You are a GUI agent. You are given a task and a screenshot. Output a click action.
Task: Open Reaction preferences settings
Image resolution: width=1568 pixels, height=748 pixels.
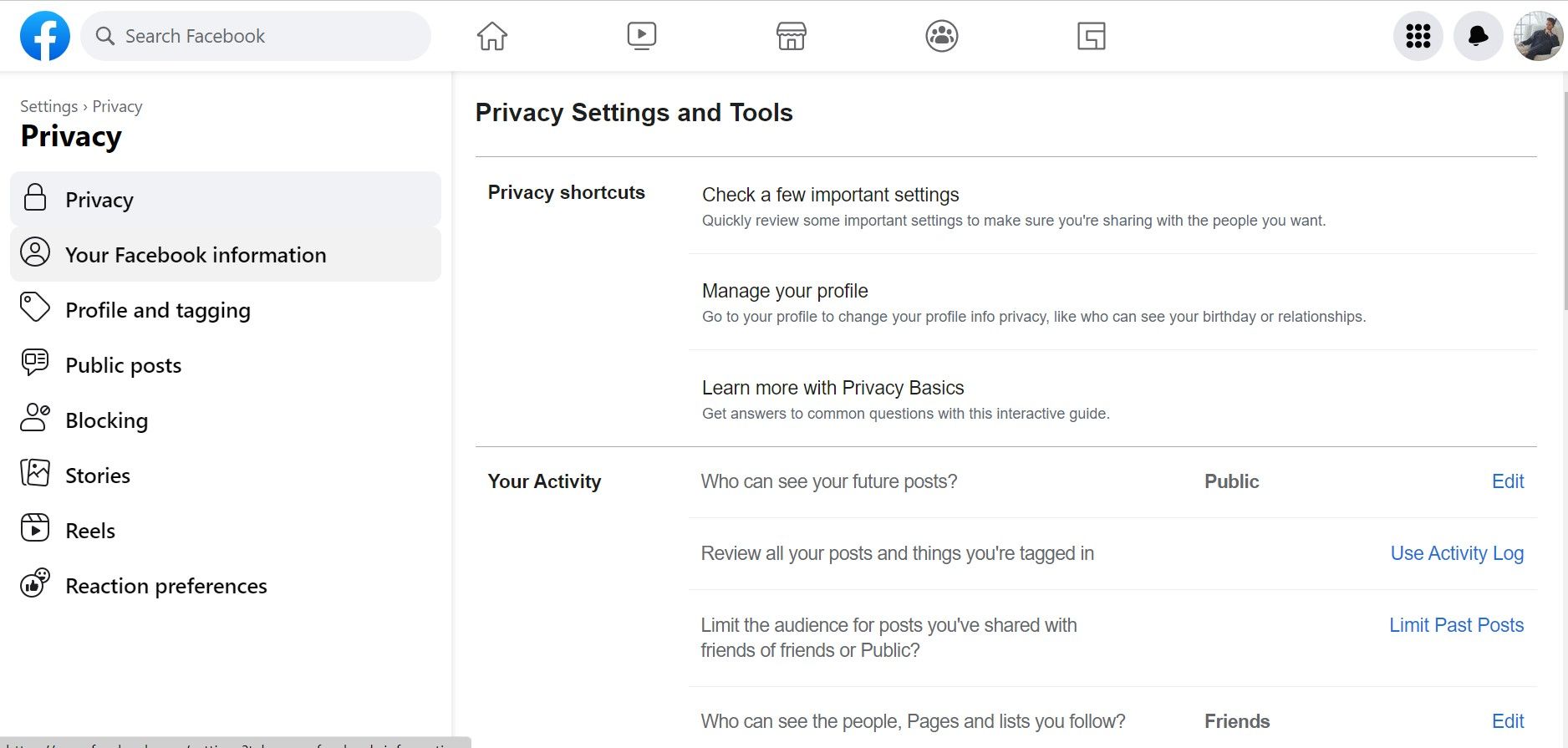165,586
